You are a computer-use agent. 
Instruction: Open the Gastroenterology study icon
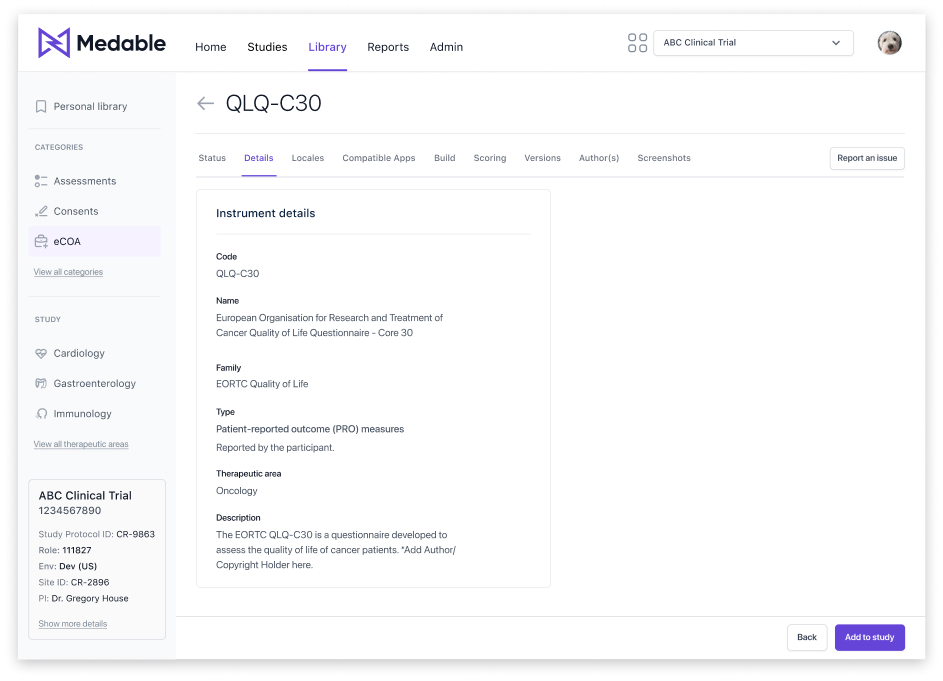pyautogui.click(x=41, y=383)
